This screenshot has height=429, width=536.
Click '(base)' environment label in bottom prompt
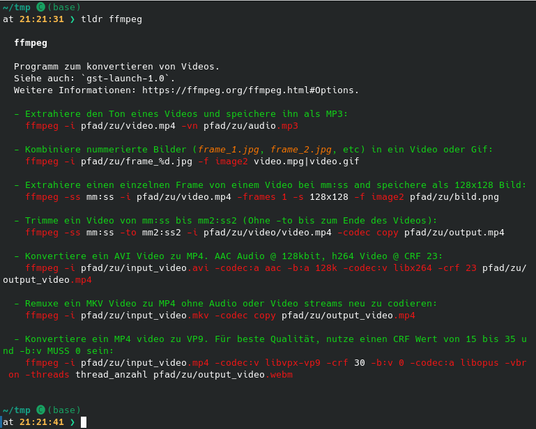point(64,410)
